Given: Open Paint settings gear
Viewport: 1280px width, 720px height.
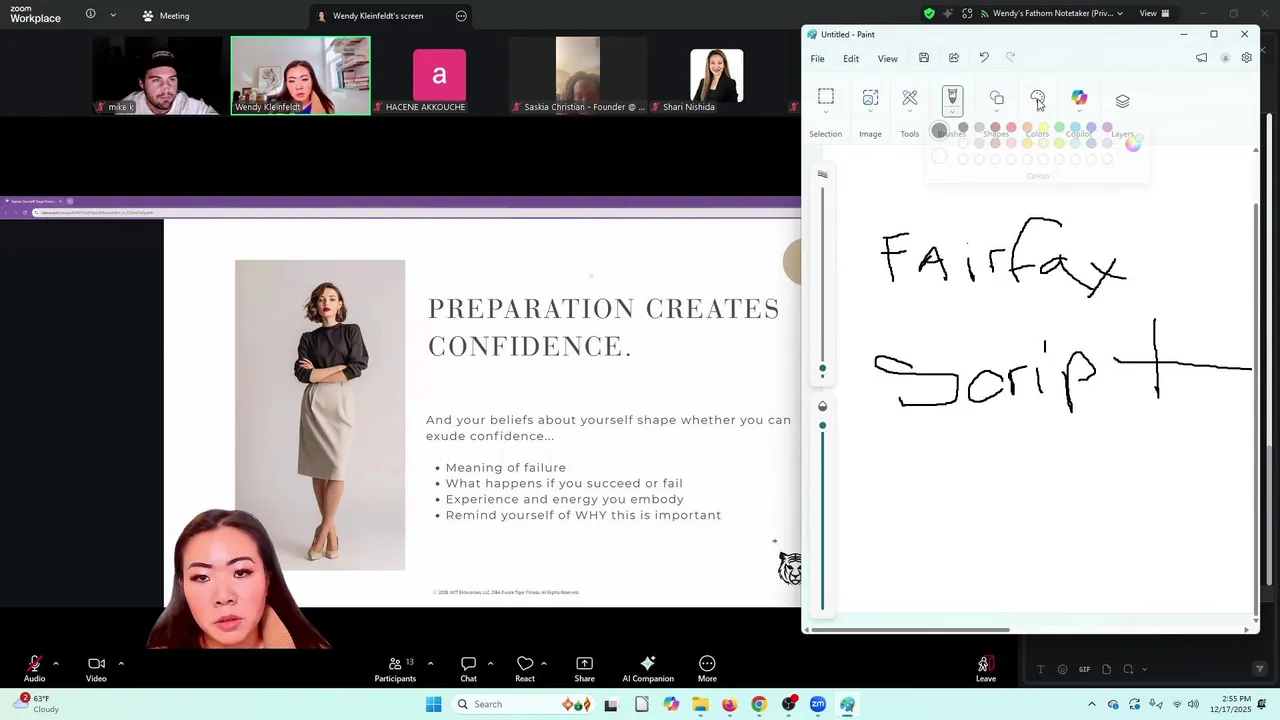Looking at the screenshot, I should 1246,58.
